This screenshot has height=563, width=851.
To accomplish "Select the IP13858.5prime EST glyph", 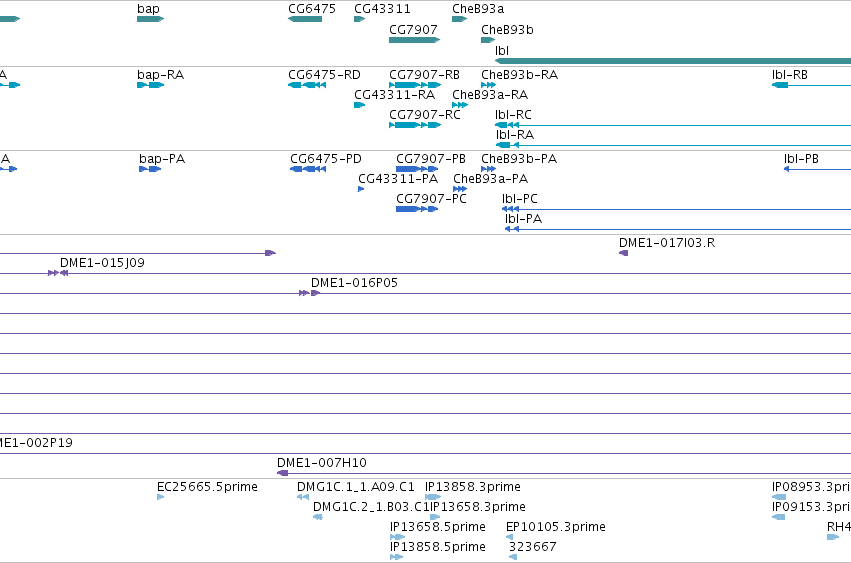I will coord(397,557).
